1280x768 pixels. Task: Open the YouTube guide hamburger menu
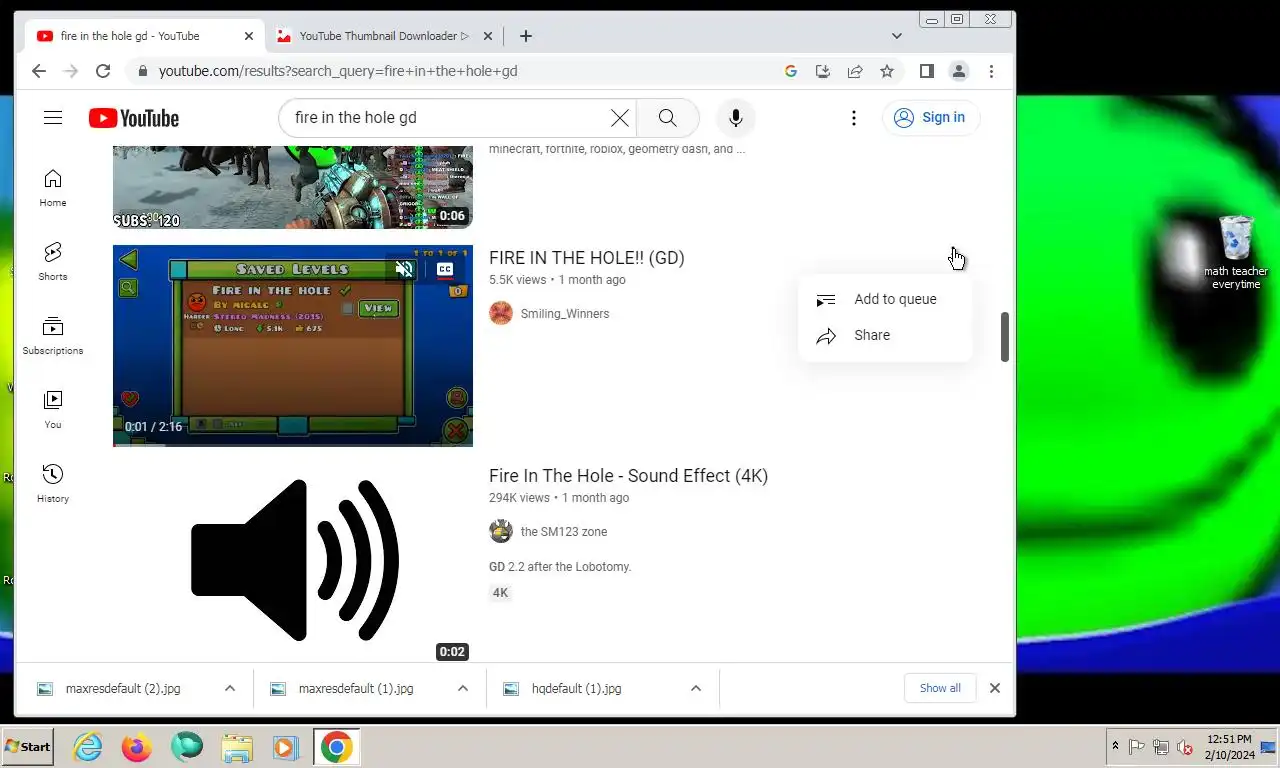53,118
